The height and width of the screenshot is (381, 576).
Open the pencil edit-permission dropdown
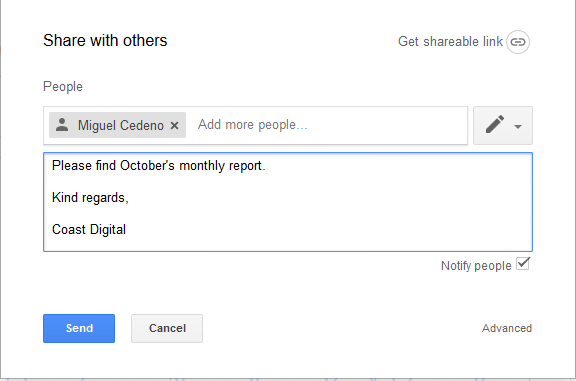[503, 125]
